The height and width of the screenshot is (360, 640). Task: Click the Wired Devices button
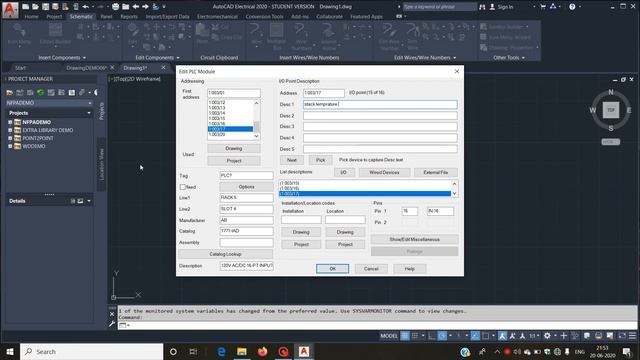click(x=384, y=172)
